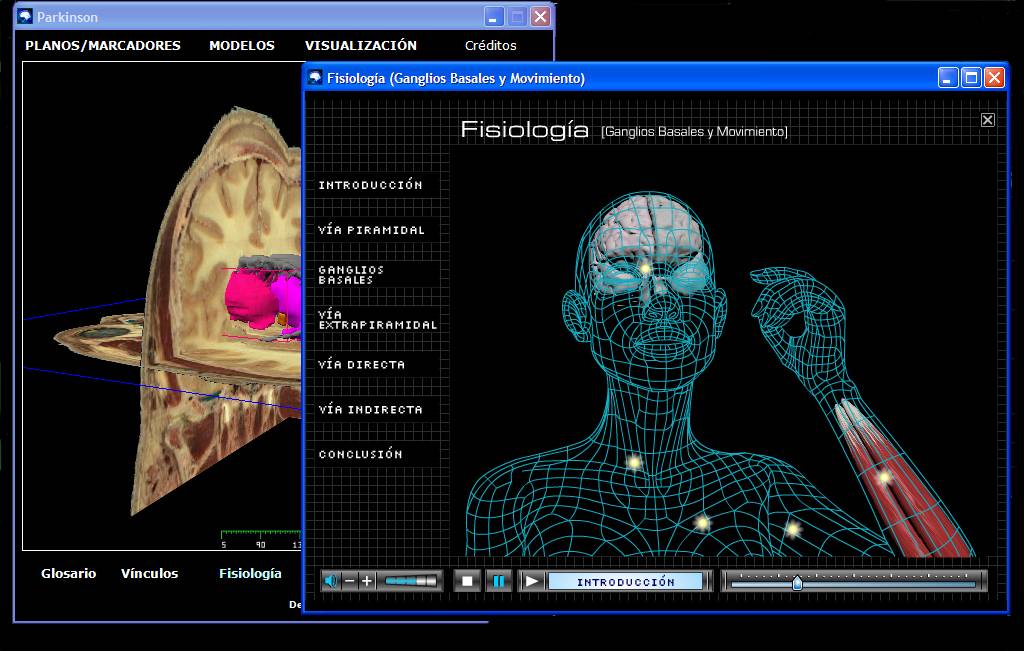Open Créditos in Parkinson window
Image resolution: width=1024 pixels, height=651 pixels.
point(490,46)
